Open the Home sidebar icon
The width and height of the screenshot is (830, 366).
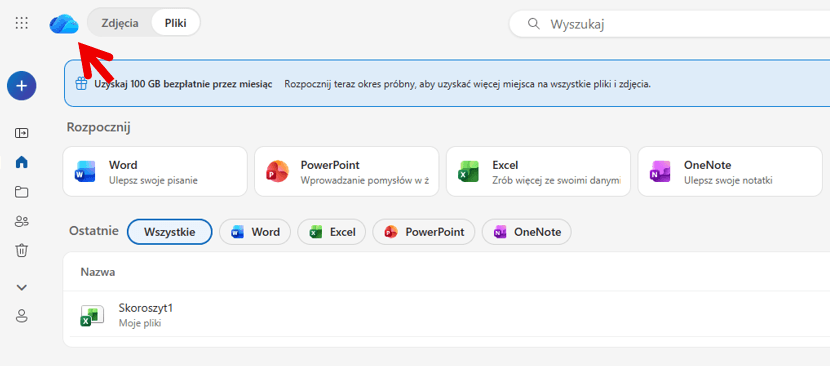[x=21, y=162]
